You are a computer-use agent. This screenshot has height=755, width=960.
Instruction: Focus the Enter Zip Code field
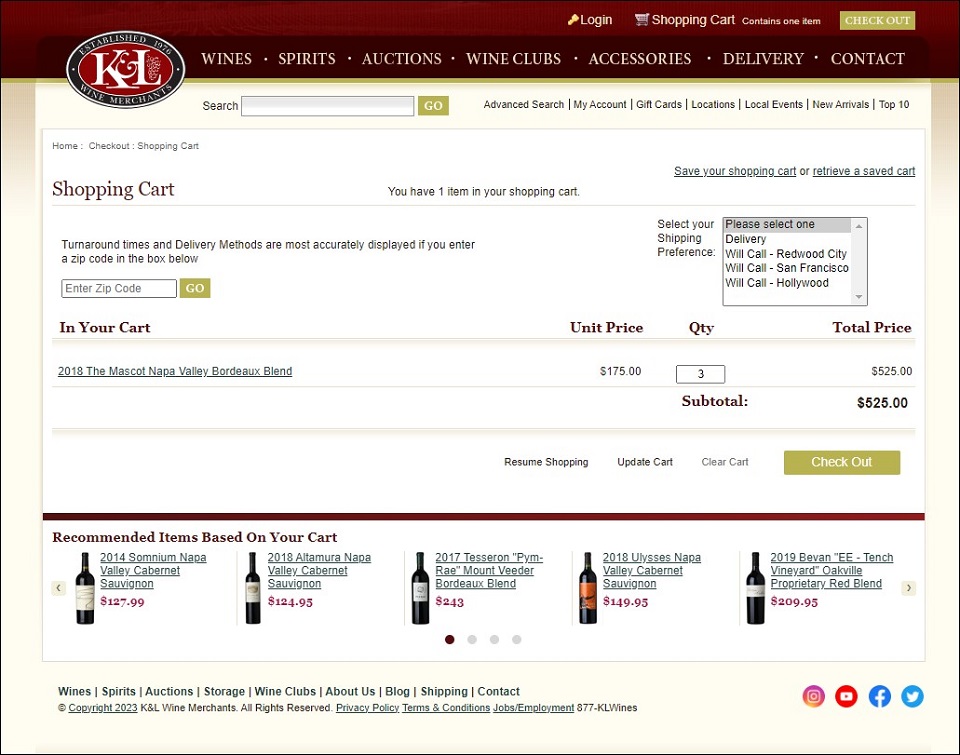119,288
